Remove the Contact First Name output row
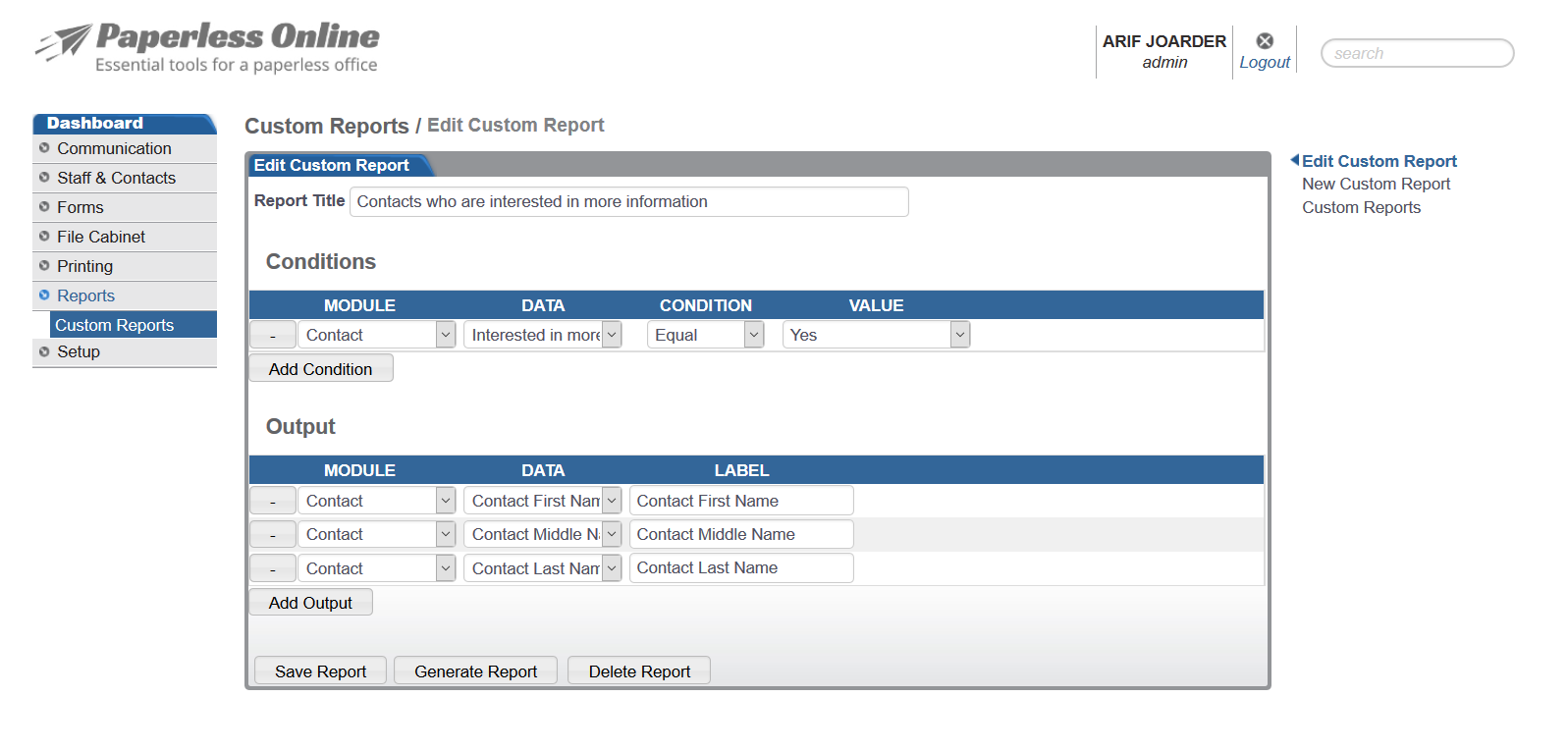The height and width of the screenshot is (751, 1568). tap(273, 501)
